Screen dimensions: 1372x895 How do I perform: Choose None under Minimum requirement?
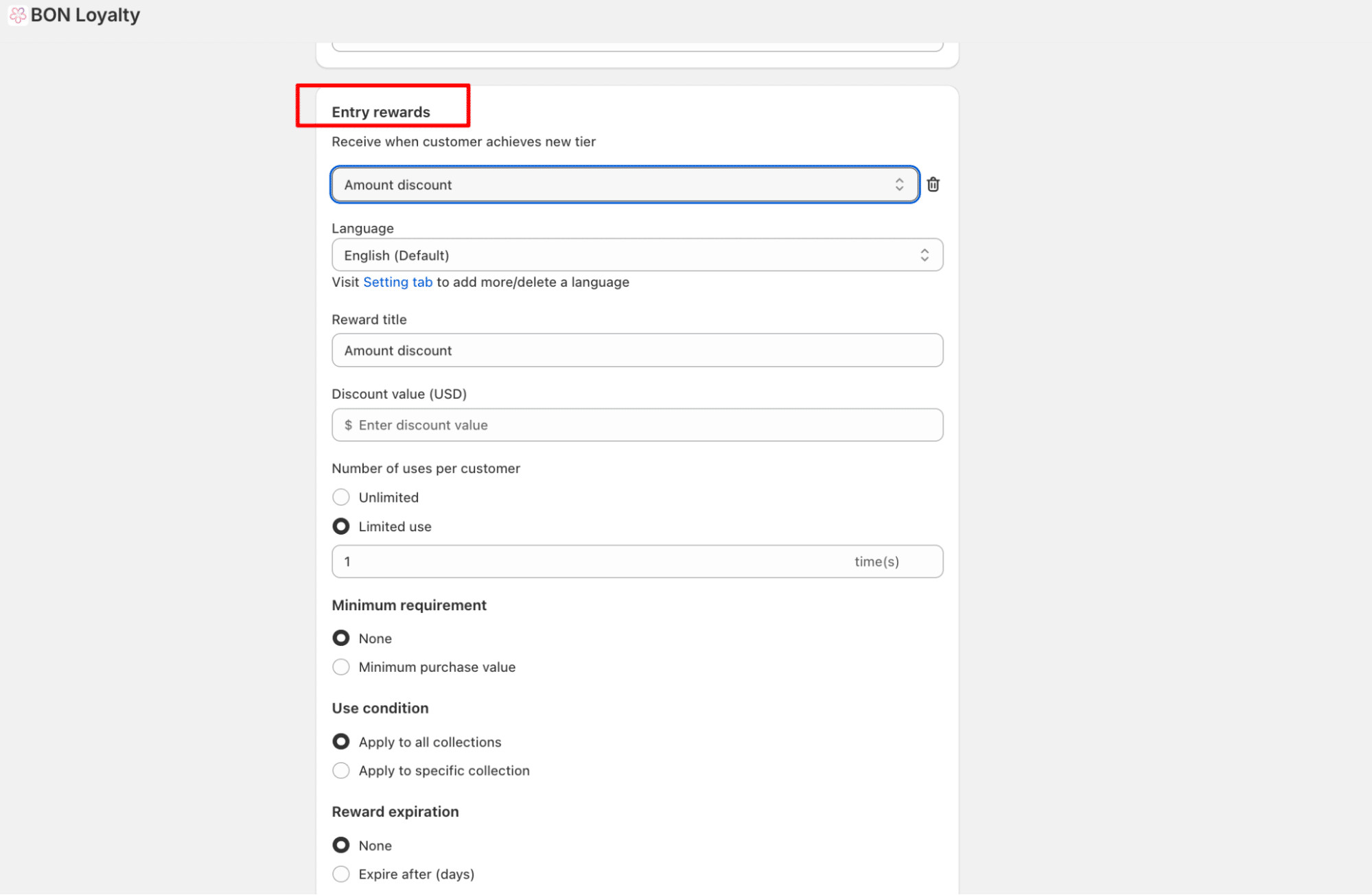(341, 638)
